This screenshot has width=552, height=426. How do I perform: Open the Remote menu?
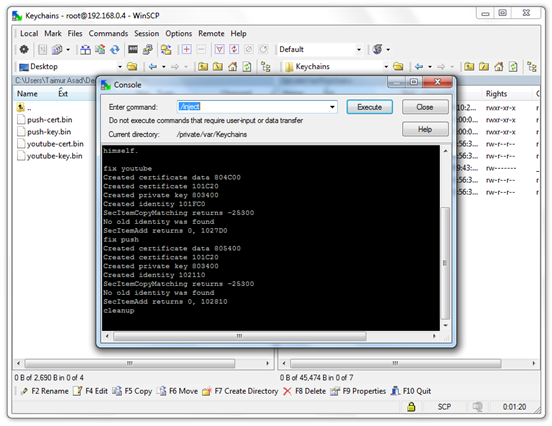[211, 33]
